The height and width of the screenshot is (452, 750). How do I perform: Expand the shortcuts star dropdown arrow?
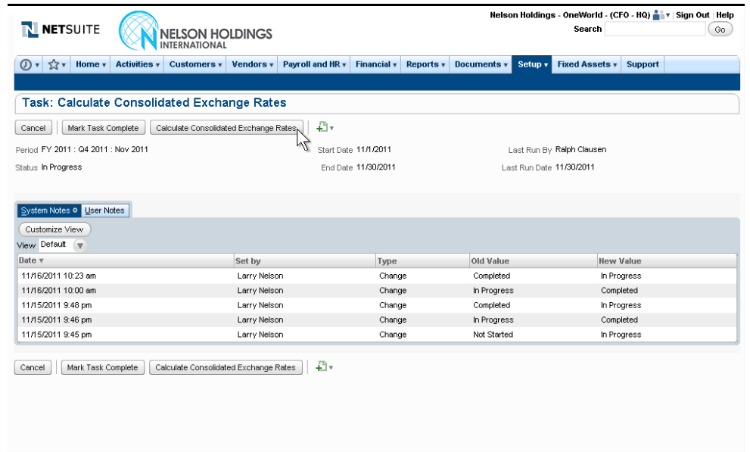pos(64,65)
